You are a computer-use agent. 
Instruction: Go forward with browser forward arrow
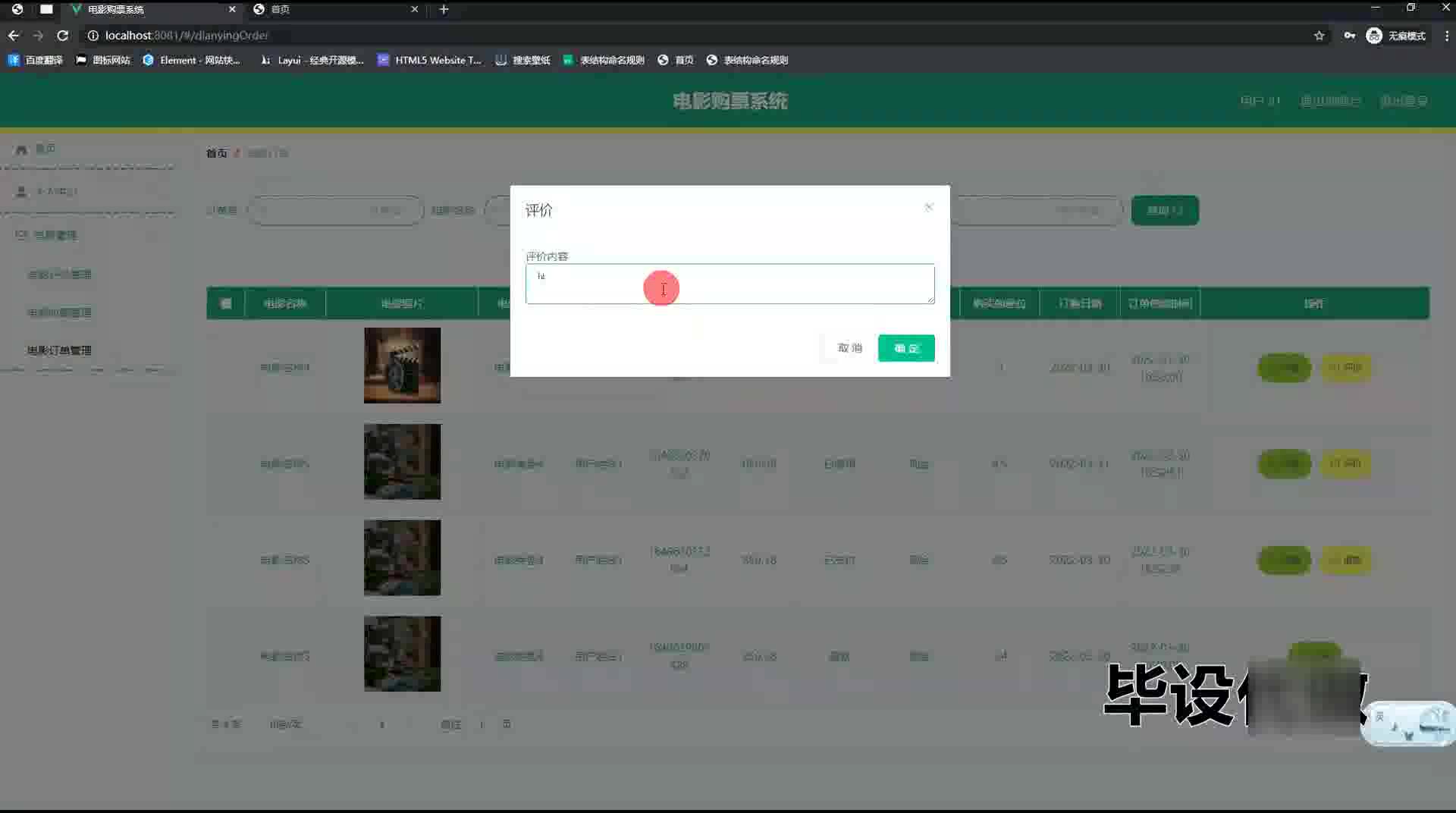point(38,36)
